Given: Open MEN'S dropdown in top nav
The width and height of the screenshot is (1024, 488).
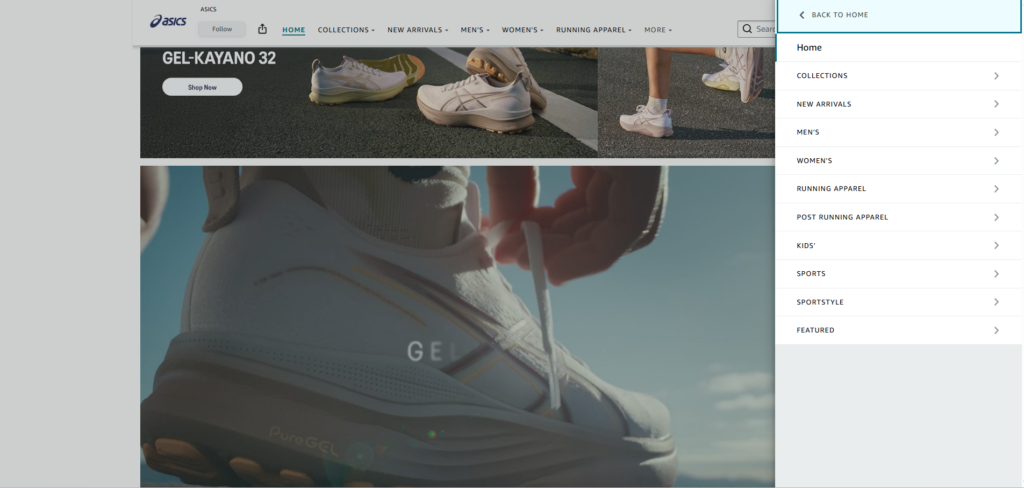Looking at the screenshot, I should [x=475, y=29].
